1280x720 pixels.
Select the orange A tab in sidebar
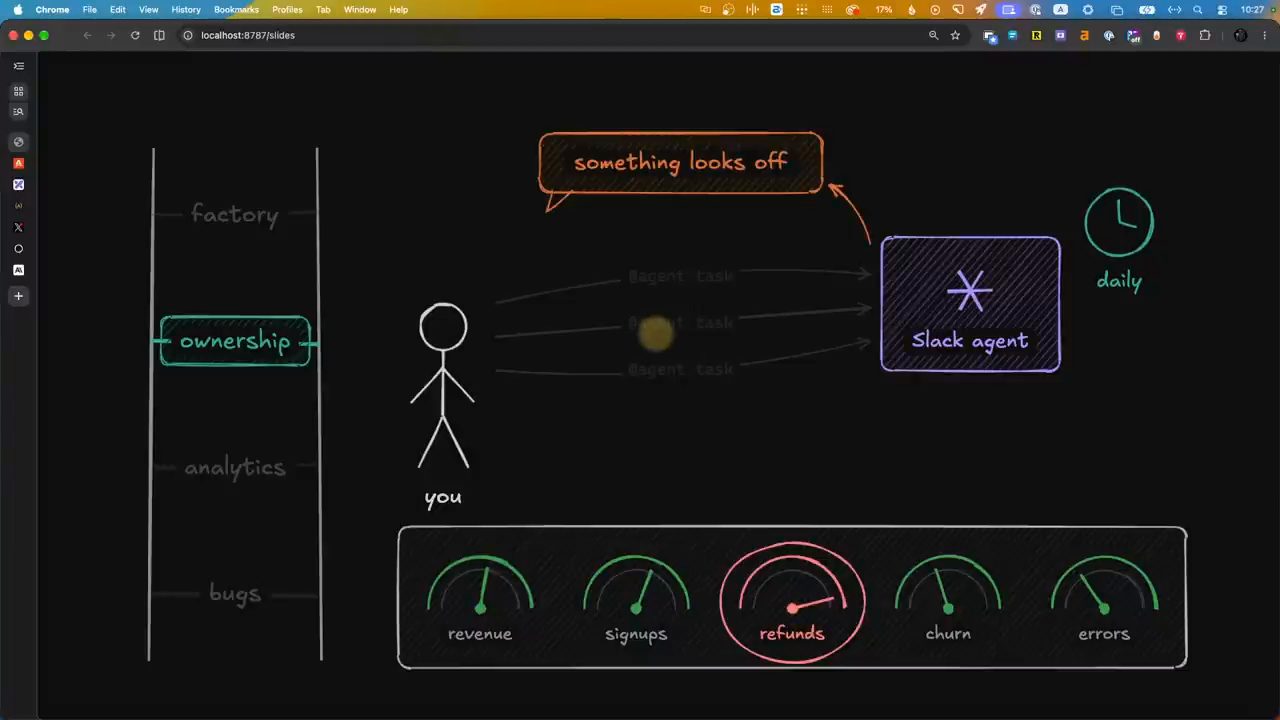(18, 163)
